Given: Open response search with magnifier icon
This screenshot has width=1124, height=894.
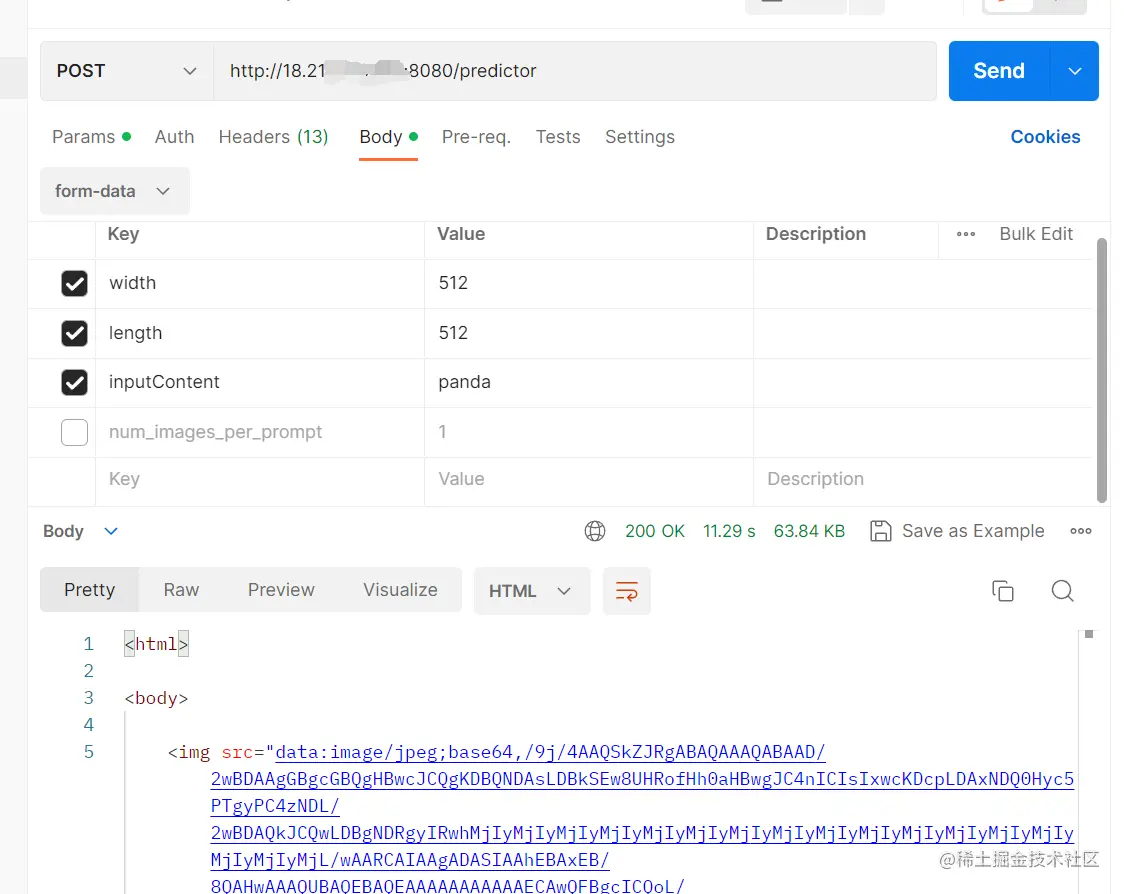Looking at the screenshot, I should [1062, 591].
